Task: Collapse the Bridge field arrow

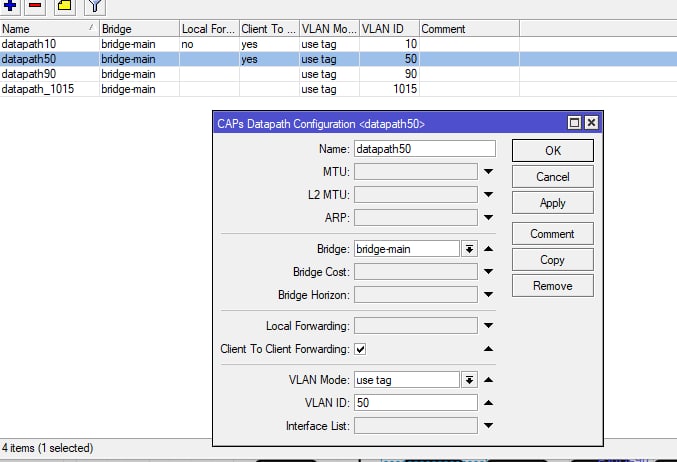Action: pos(488,249)
